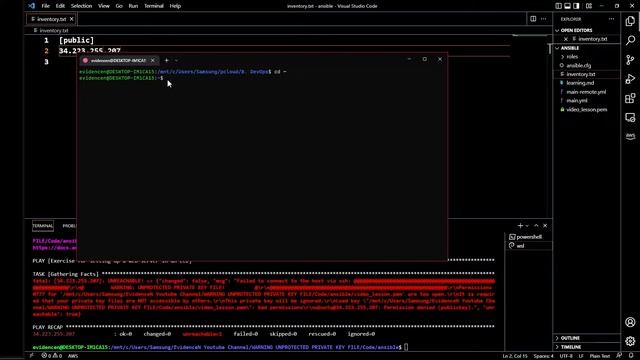Image resolution: width=640 pixels, height=360 pixels.
Task: Open the Run and Debug view icon
Action: (630, 79)
